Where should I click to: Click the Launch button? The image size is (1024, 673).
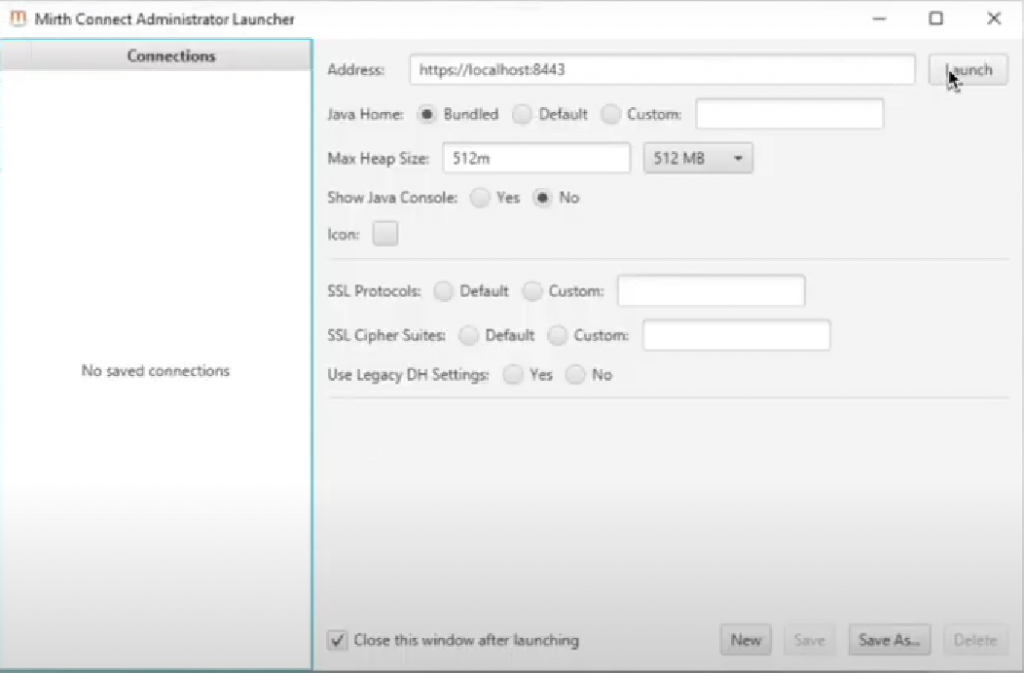[968, 70]
